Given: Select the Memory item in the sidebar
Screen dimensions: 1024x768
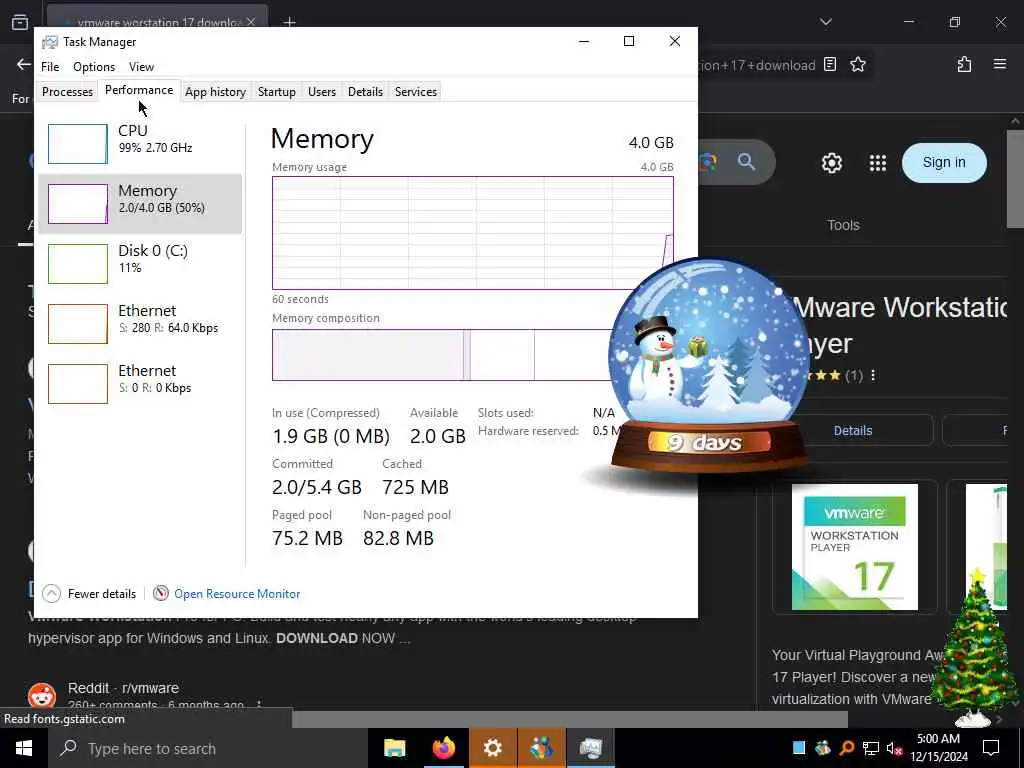Looking at the screenshot, I should (x=140, y=204).
